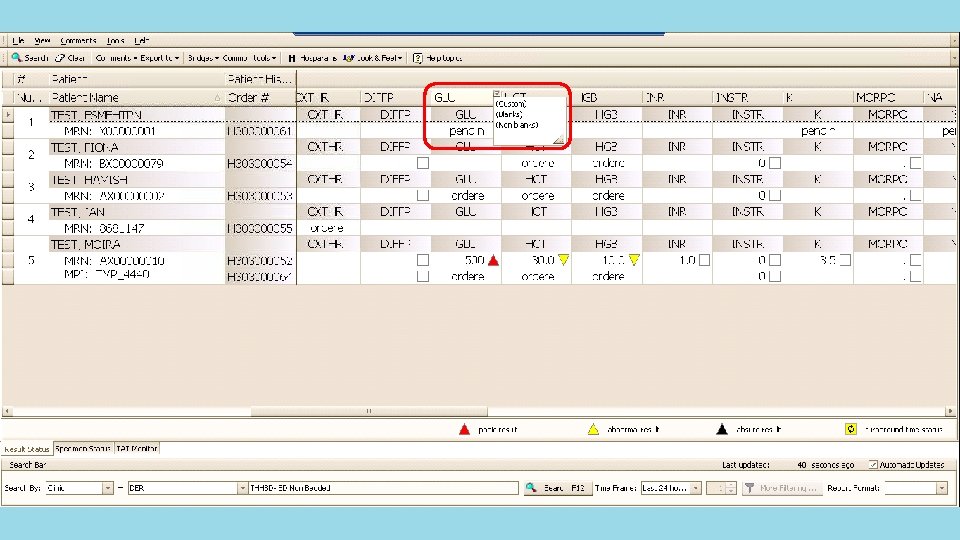
Task: Click the Search F12 button
Action: 558,488
